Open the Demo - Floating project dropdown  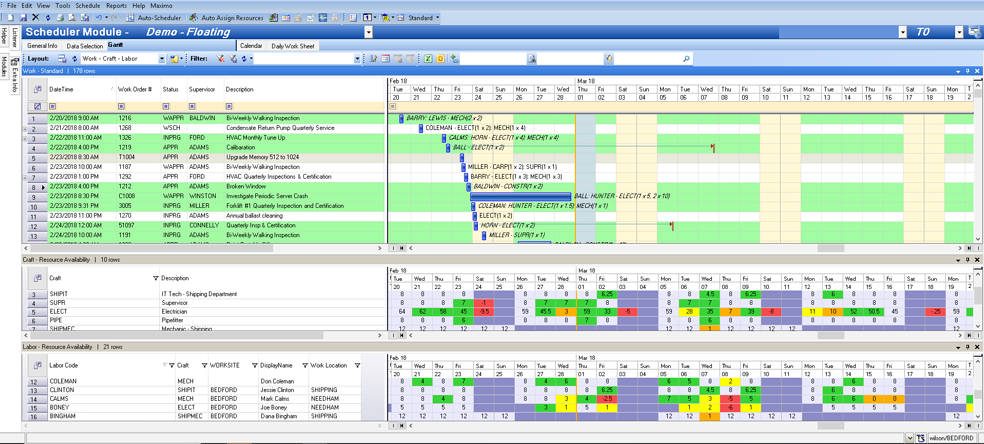368,32
